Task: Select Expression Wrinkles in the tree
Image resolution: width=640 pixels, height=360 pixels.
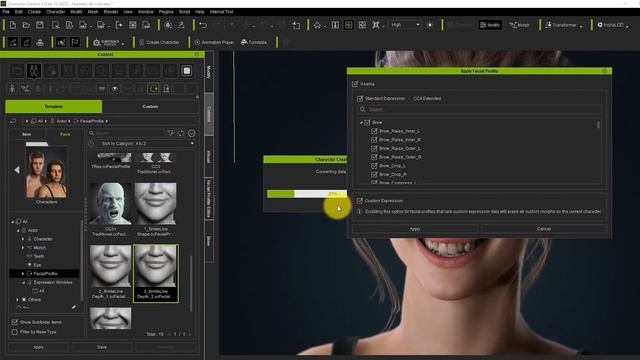Action: [53, 282]
